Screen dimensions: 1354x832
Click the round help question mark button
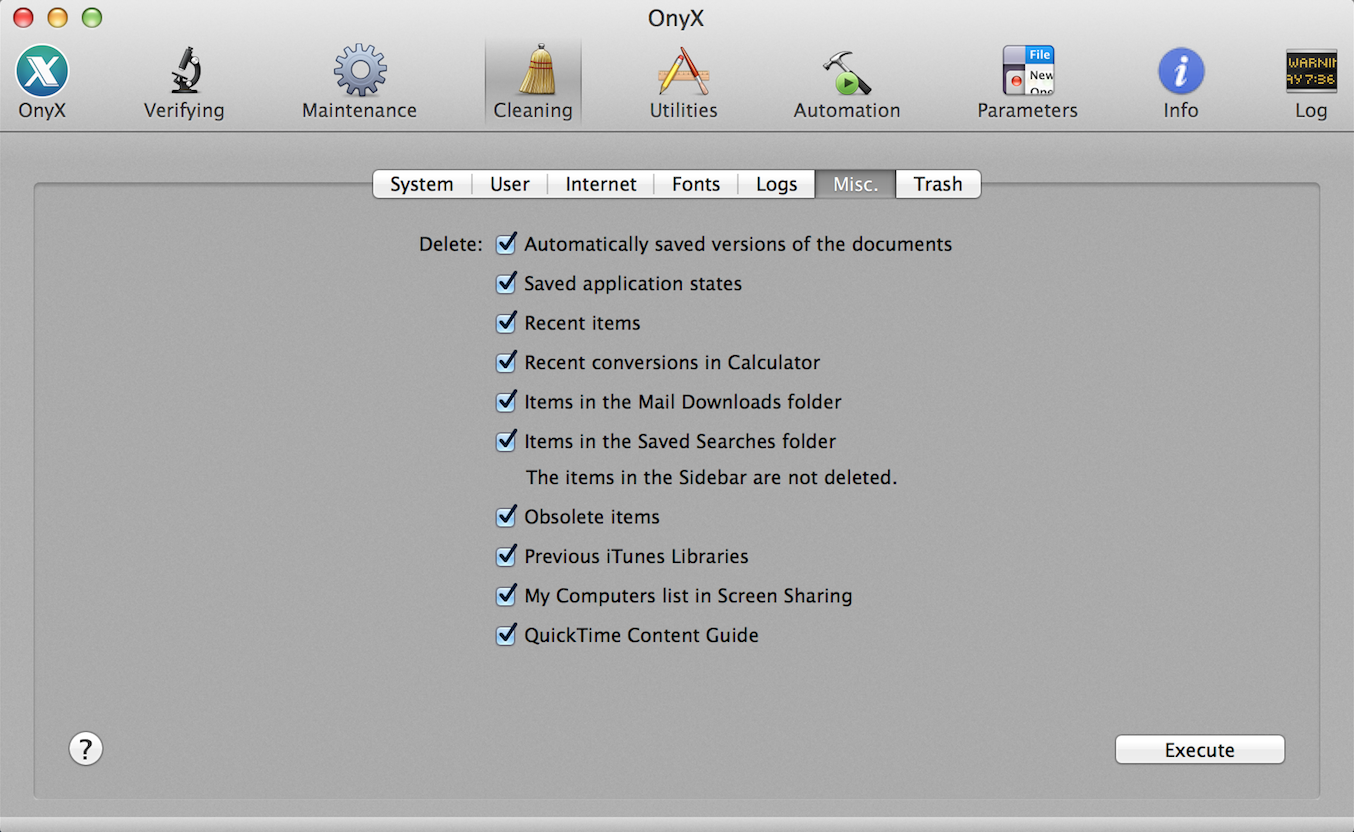pyautogui.click(x=86, y=749)
